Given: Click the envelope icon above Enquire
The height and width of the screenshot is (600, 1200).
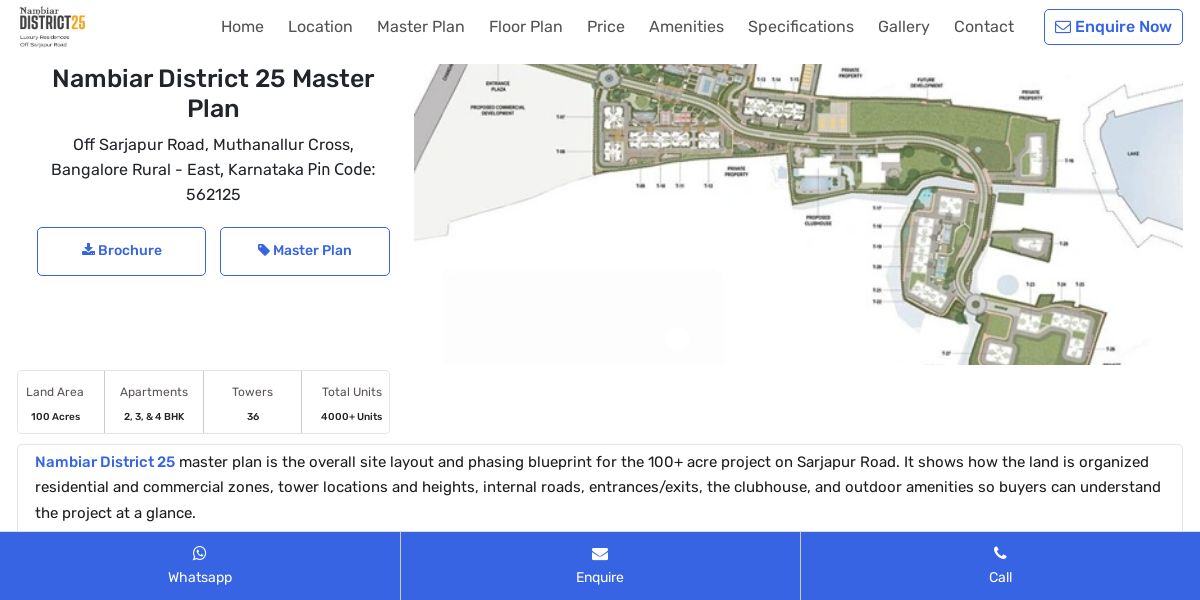Looking at the screenshot, I should click(x=600, y=554).
